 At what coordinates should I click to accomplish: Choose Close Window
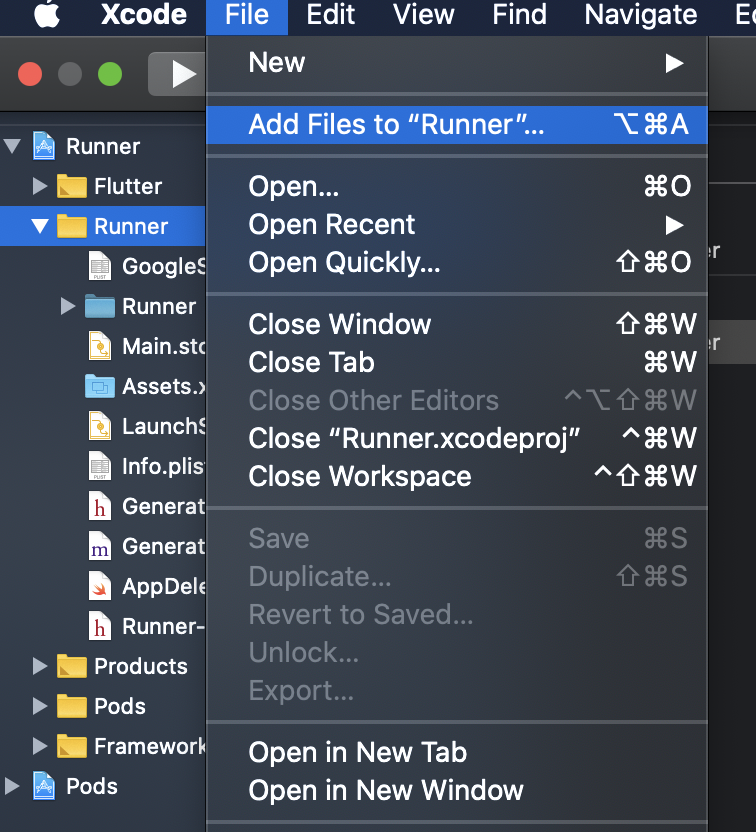point(457,324)
